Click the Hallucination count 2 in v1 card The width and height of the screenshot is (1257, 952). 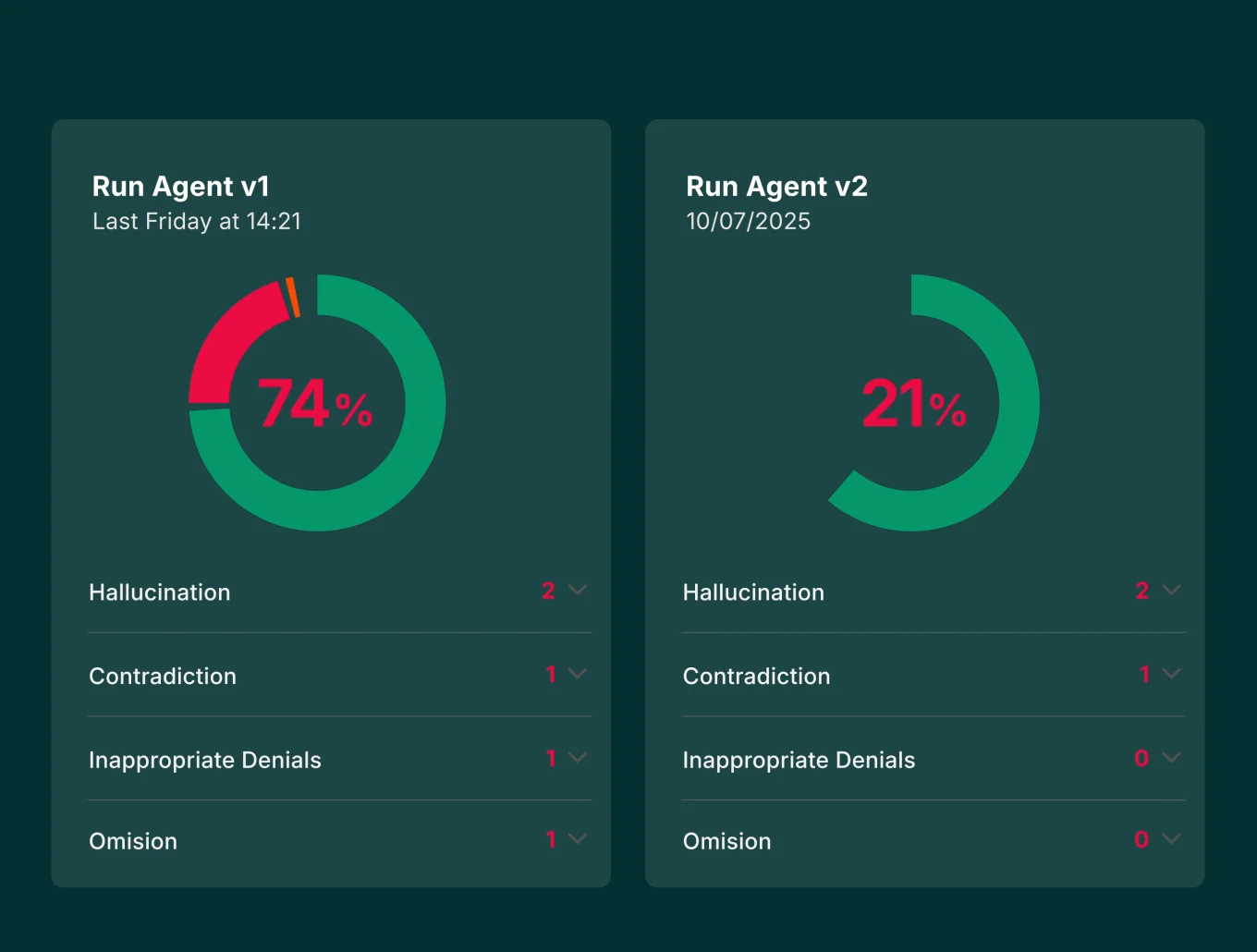[548, 591]
